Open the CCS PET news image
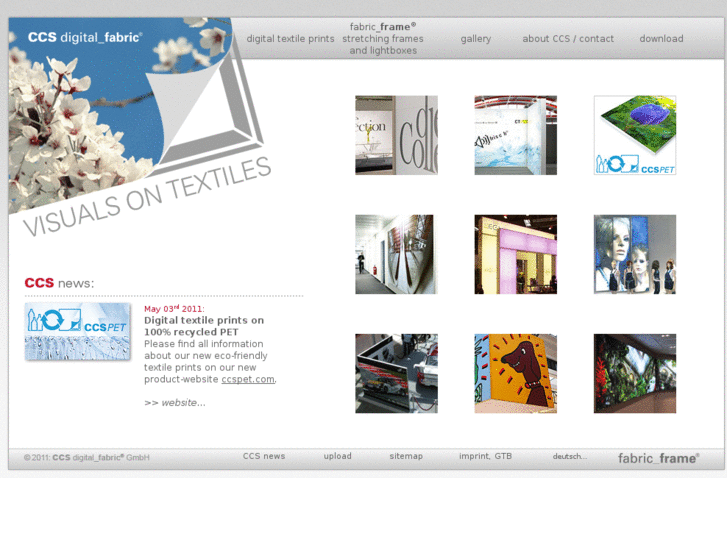Viewport: 727px width, 545px height. coord(78,332)
